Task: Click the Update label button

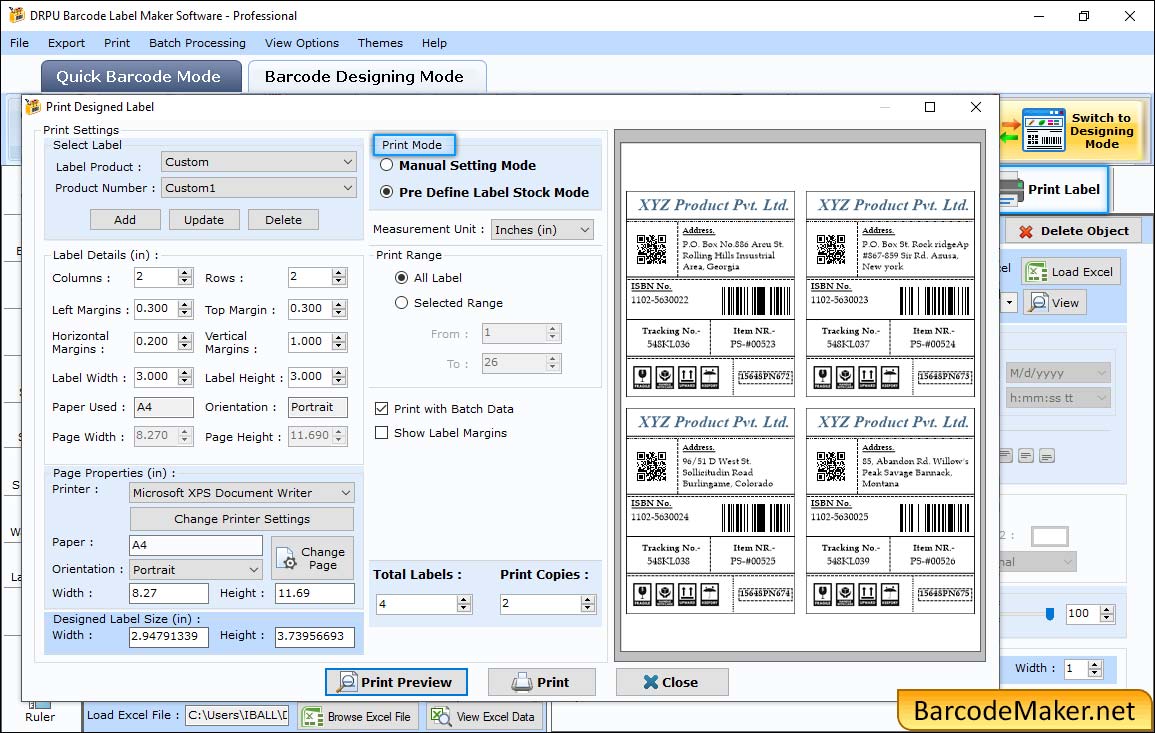Action: (x=204, y=220)
